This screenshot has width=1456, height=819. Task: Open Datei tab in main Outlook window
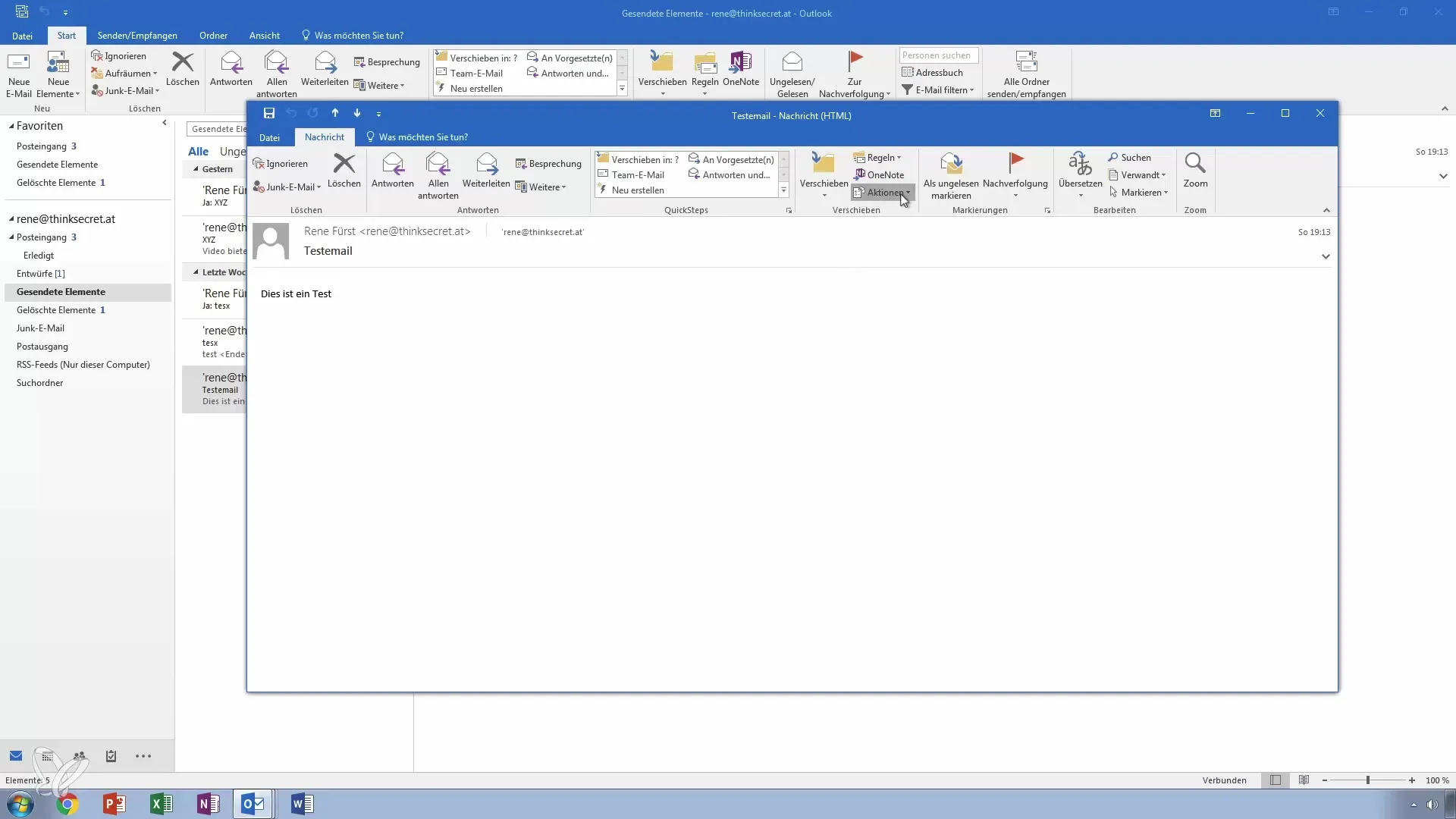(x=22, y=36)
